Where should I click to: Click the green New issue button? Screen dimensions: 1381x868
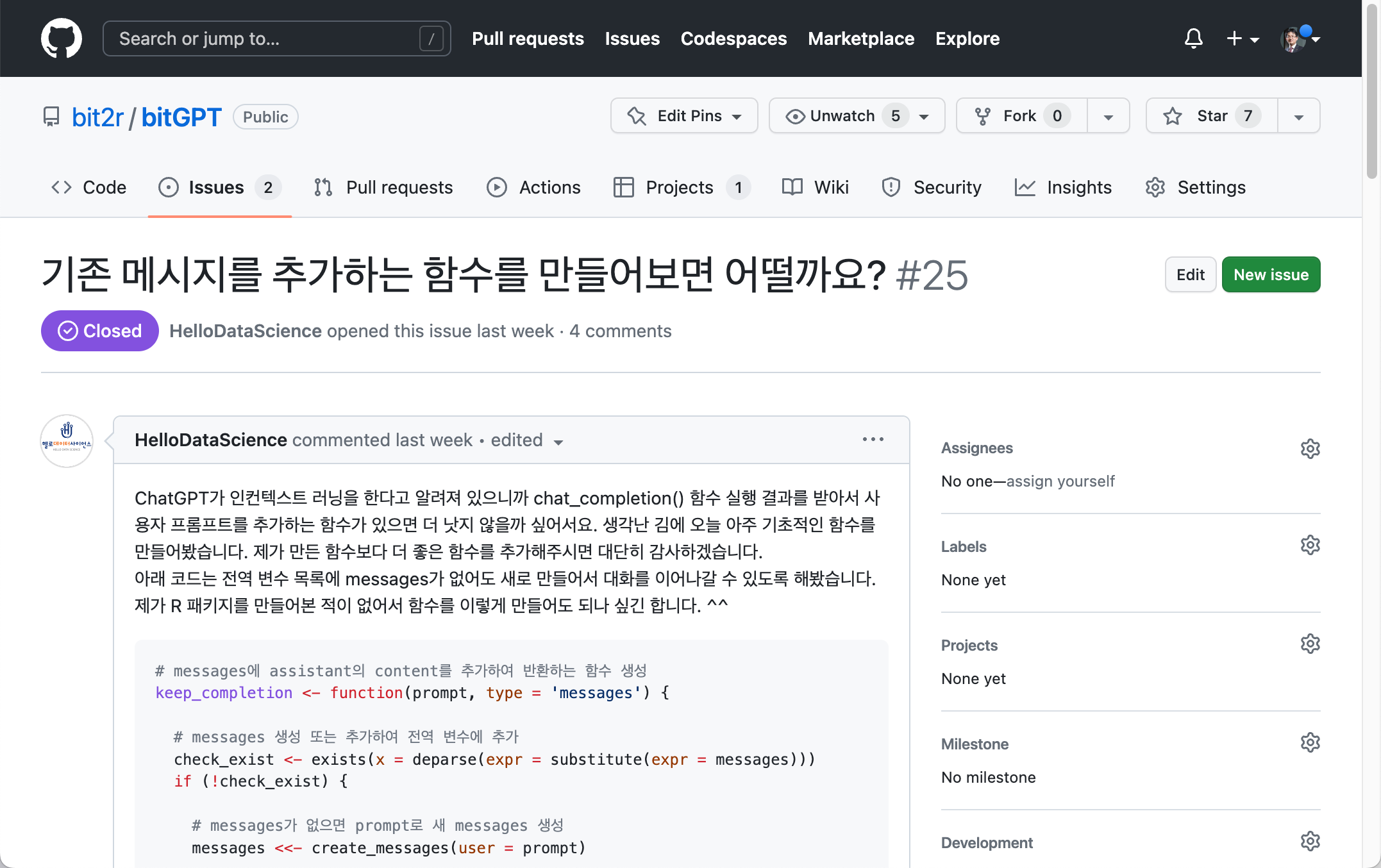tap(1271, 274)
